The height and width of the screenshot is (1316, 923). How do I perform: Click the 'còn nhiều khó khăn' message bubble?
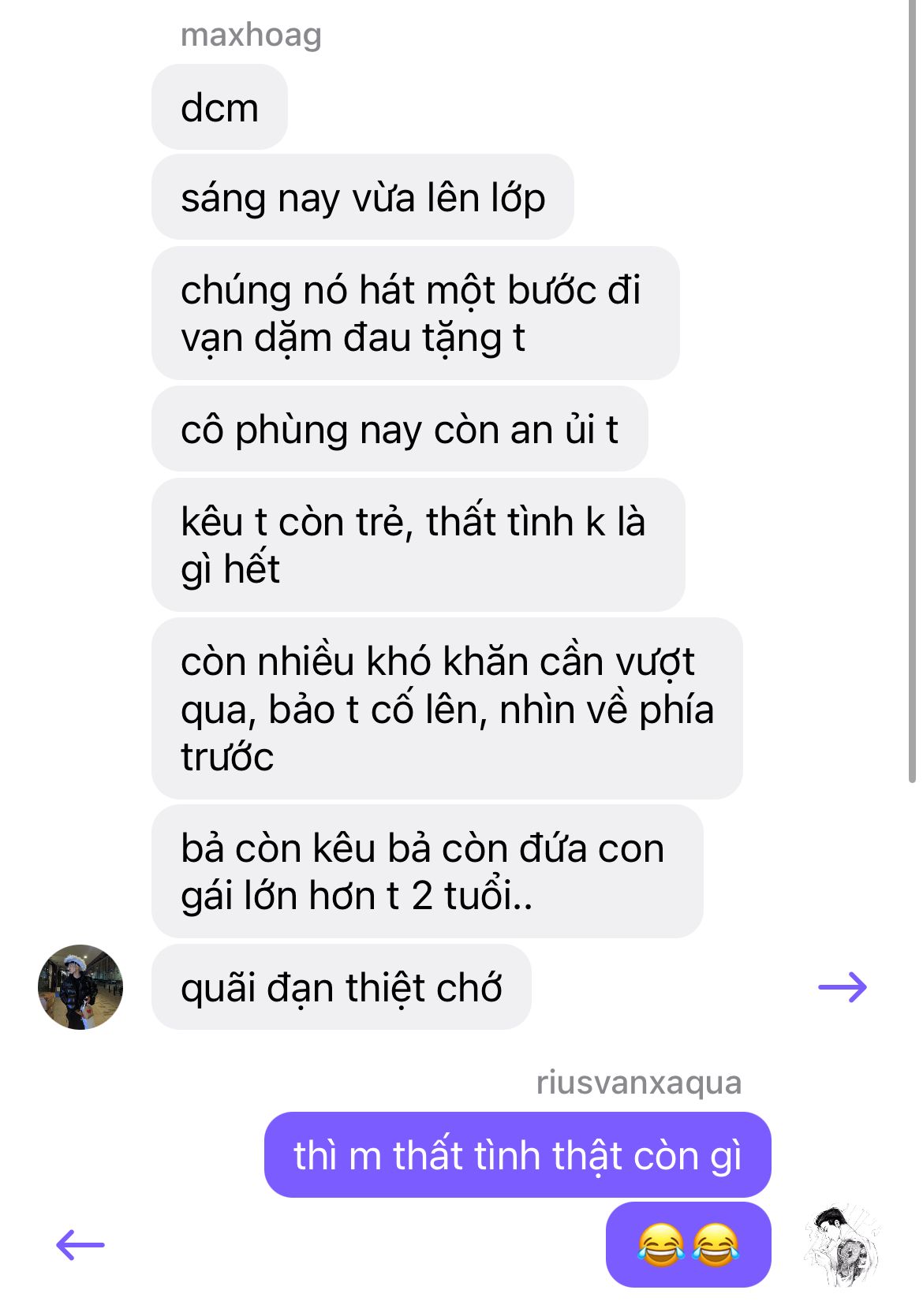[447, 708]
